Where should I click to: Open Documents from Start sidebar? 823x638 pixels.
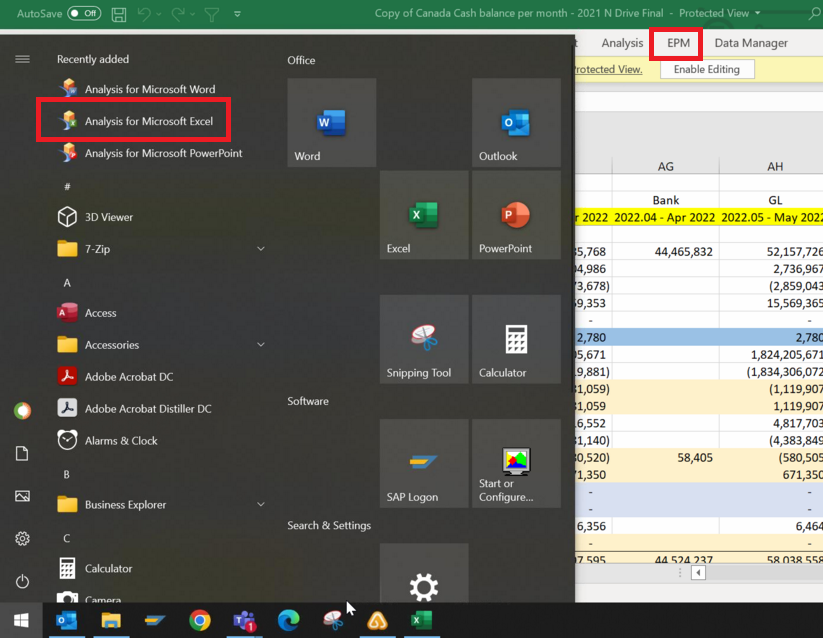pyautogui.click(x=22, y=453)
